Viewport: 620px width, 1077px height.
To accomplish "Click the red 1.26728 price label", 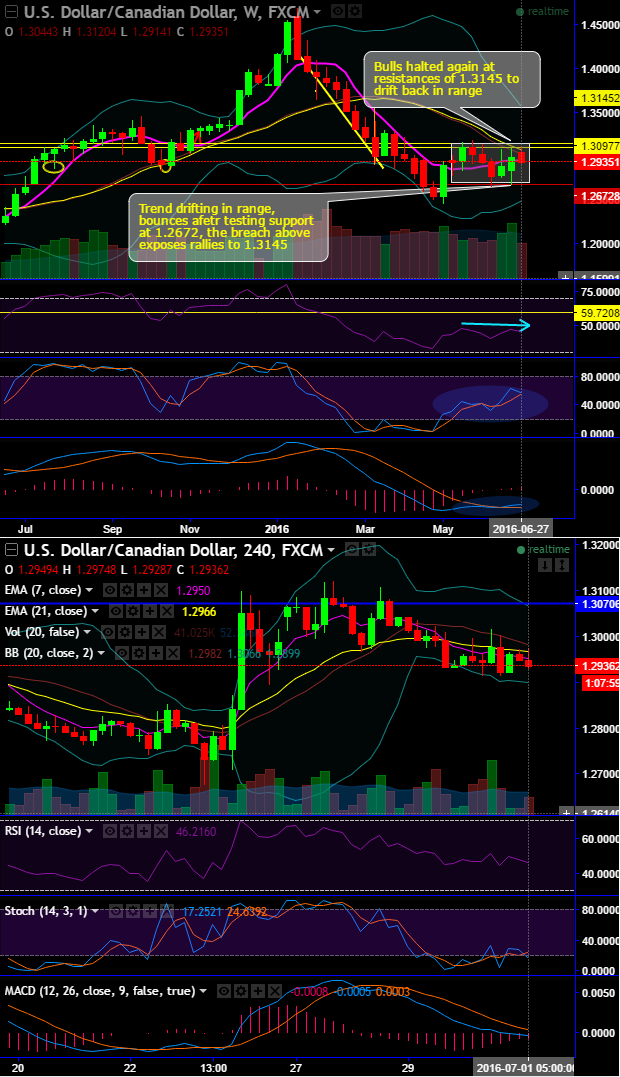I will pyautogui.click(x=597, y=197).
